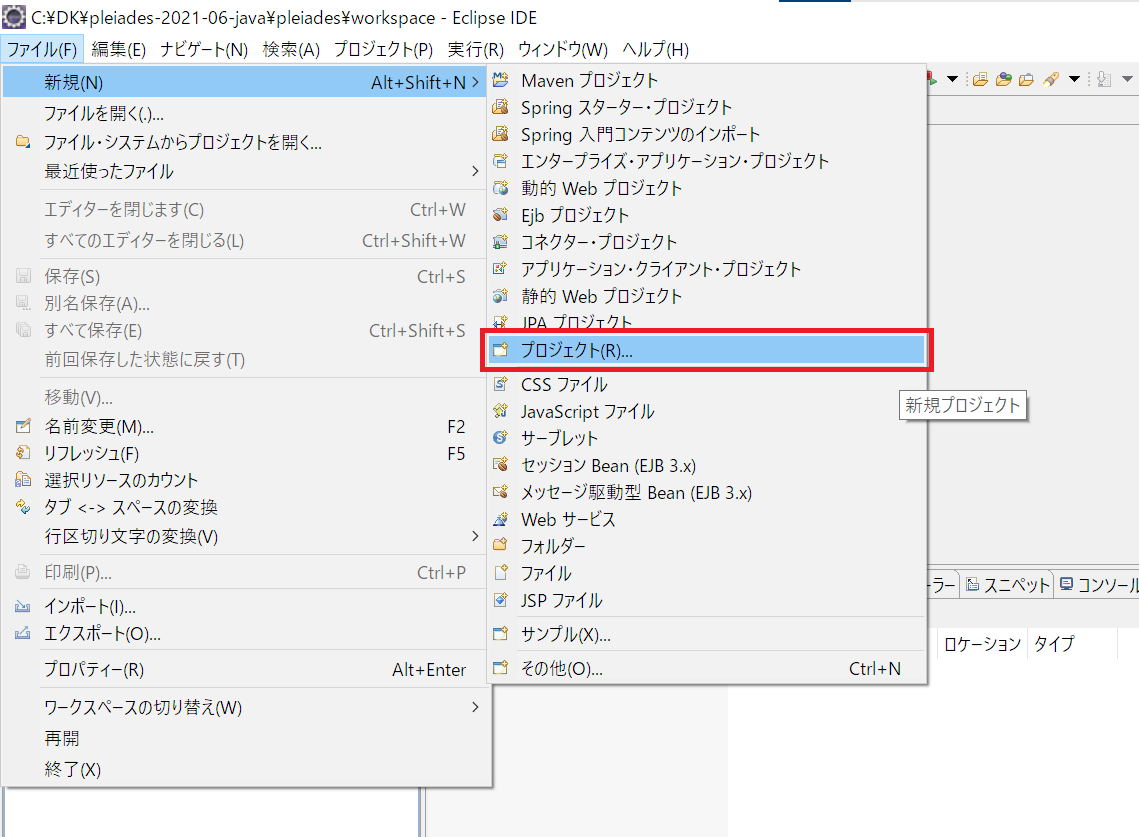Open the dropdown arrow beside the red run icon

point(952,79)
